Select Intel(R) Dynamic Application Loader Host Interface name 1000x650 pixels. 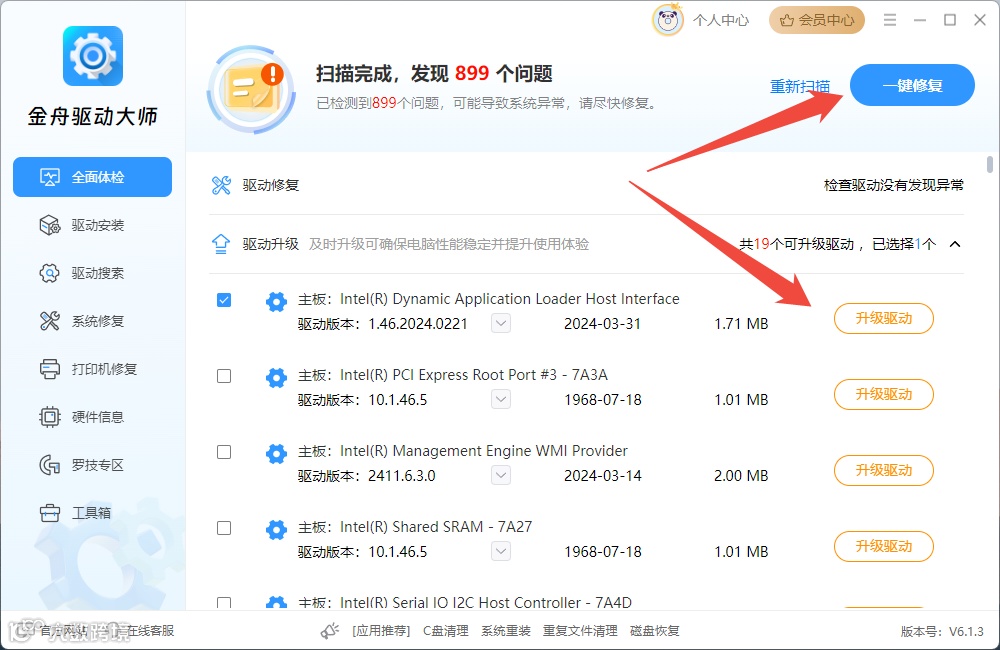510,299
